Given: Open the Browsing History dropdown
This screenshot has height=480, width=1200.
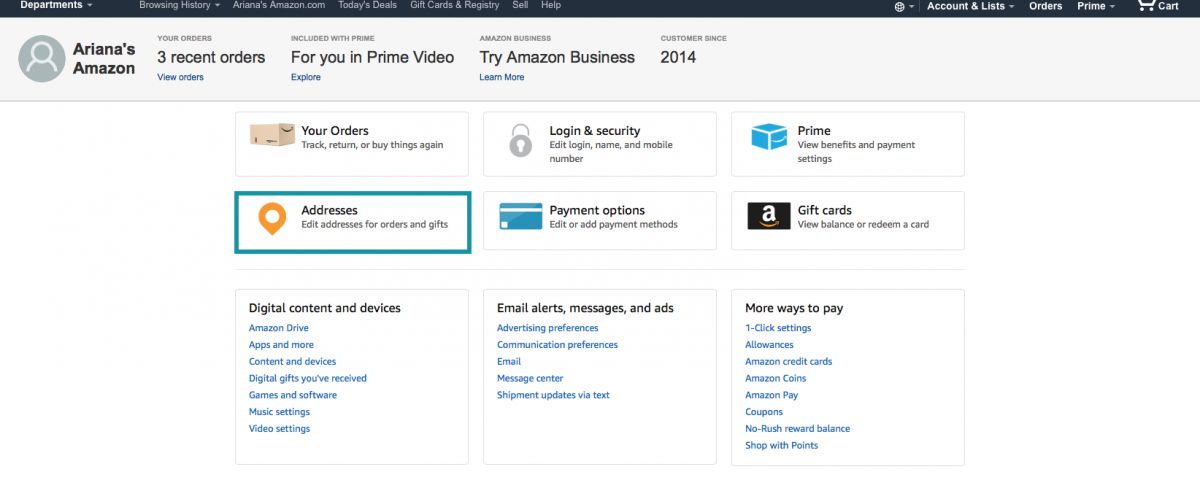Looking at the screenshot, I should point(179,5).
